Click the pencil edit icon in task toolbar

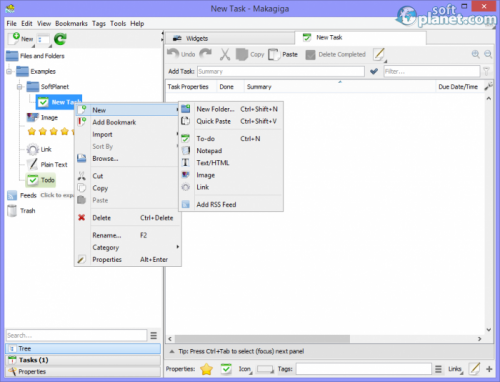click(x=379, y=54)
